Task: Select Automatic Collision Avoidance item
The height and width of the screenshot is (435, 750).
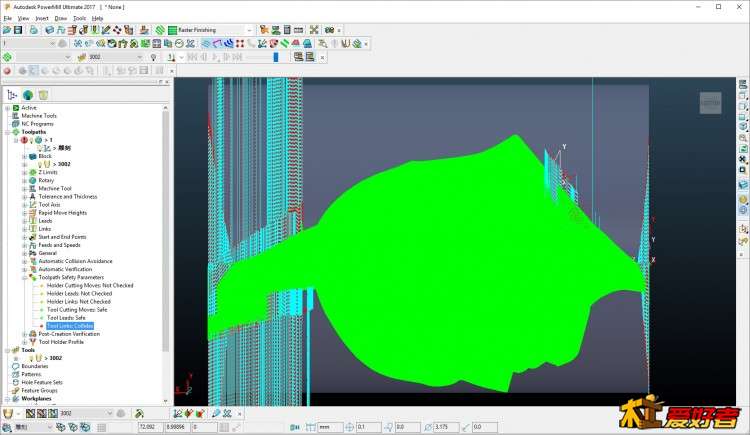Action: 75,261
